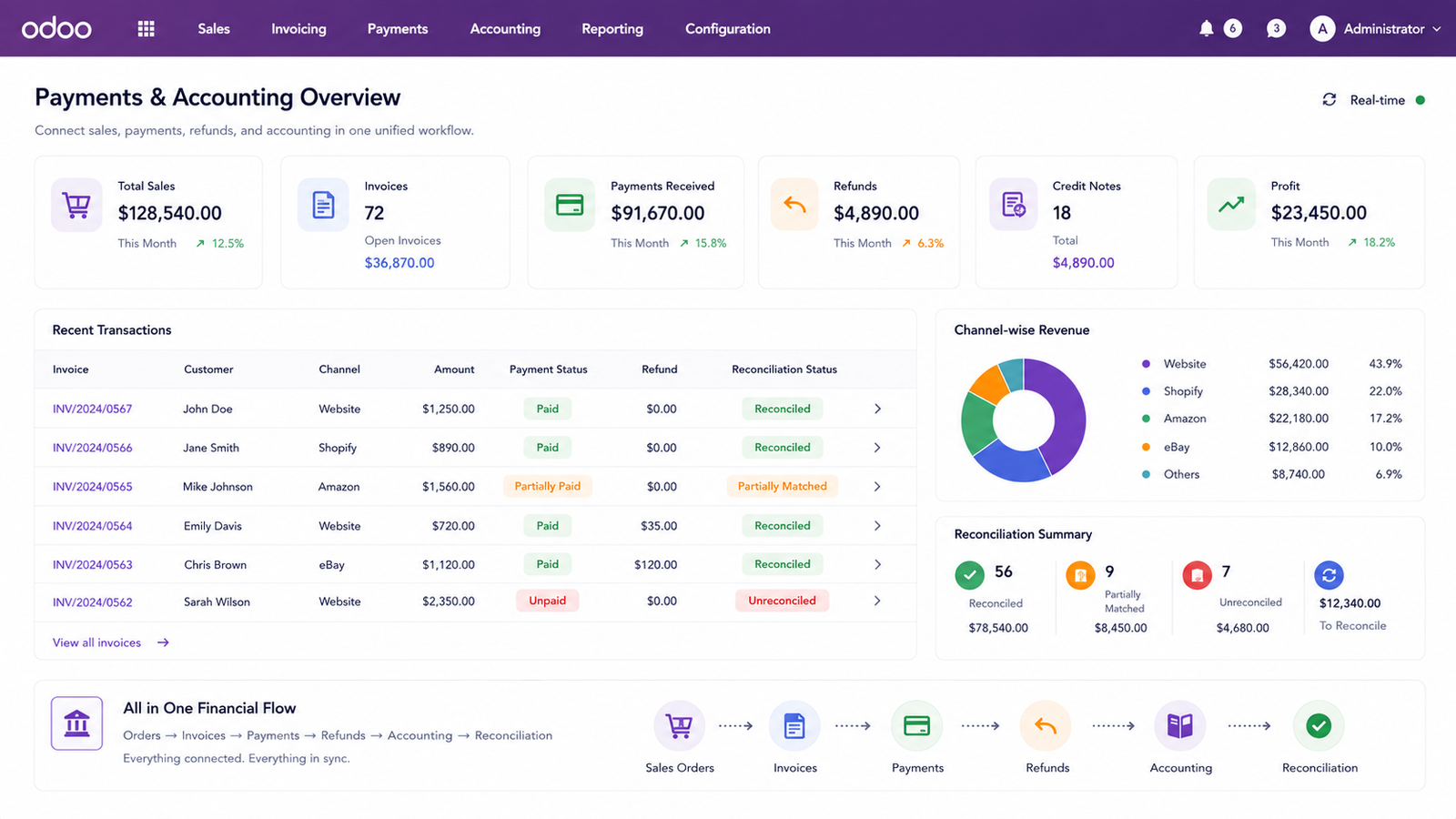Click View all invoices link
1456x819 pixels.
96,642
